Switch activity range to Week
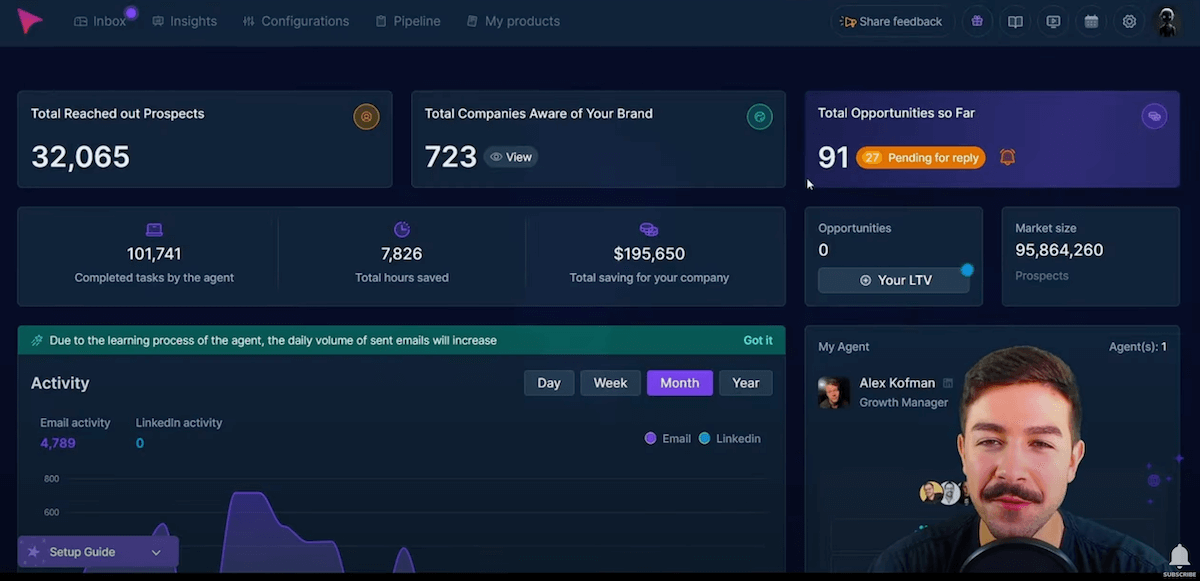This screenshot has width=1200, height=581. click(x=610, y=383)
